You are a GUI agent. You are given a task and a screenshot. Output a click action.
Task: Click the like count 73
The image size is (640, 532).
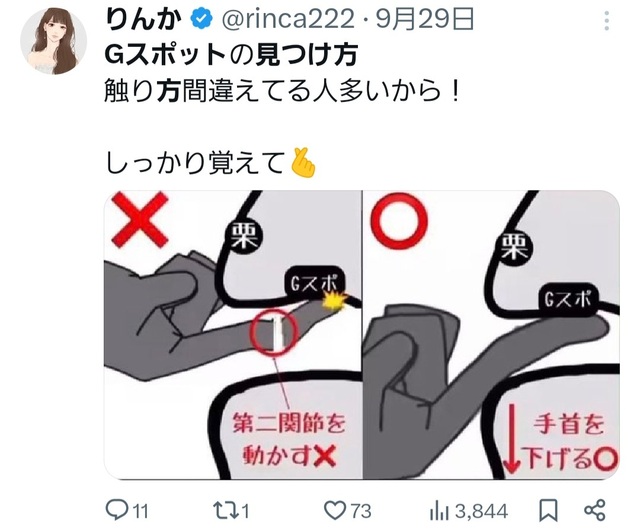(x=361, y=512)
